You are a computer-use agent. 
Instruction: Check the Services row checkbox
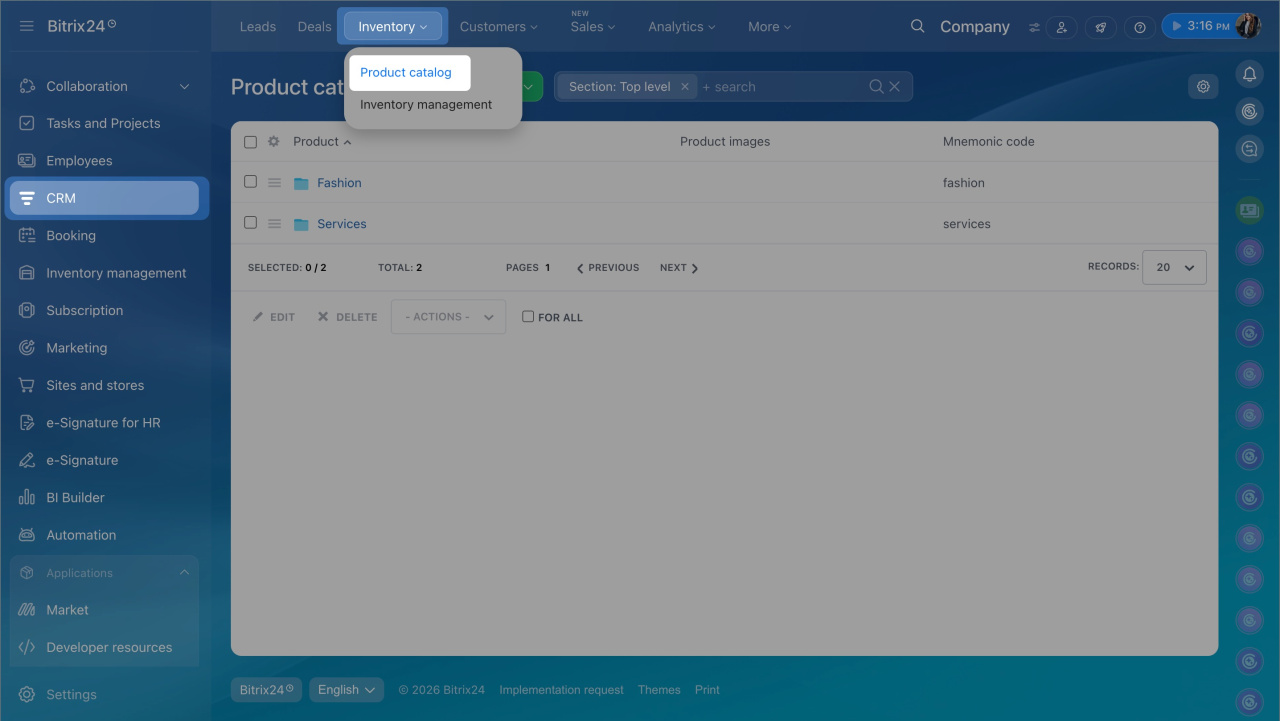coord(251,223)
